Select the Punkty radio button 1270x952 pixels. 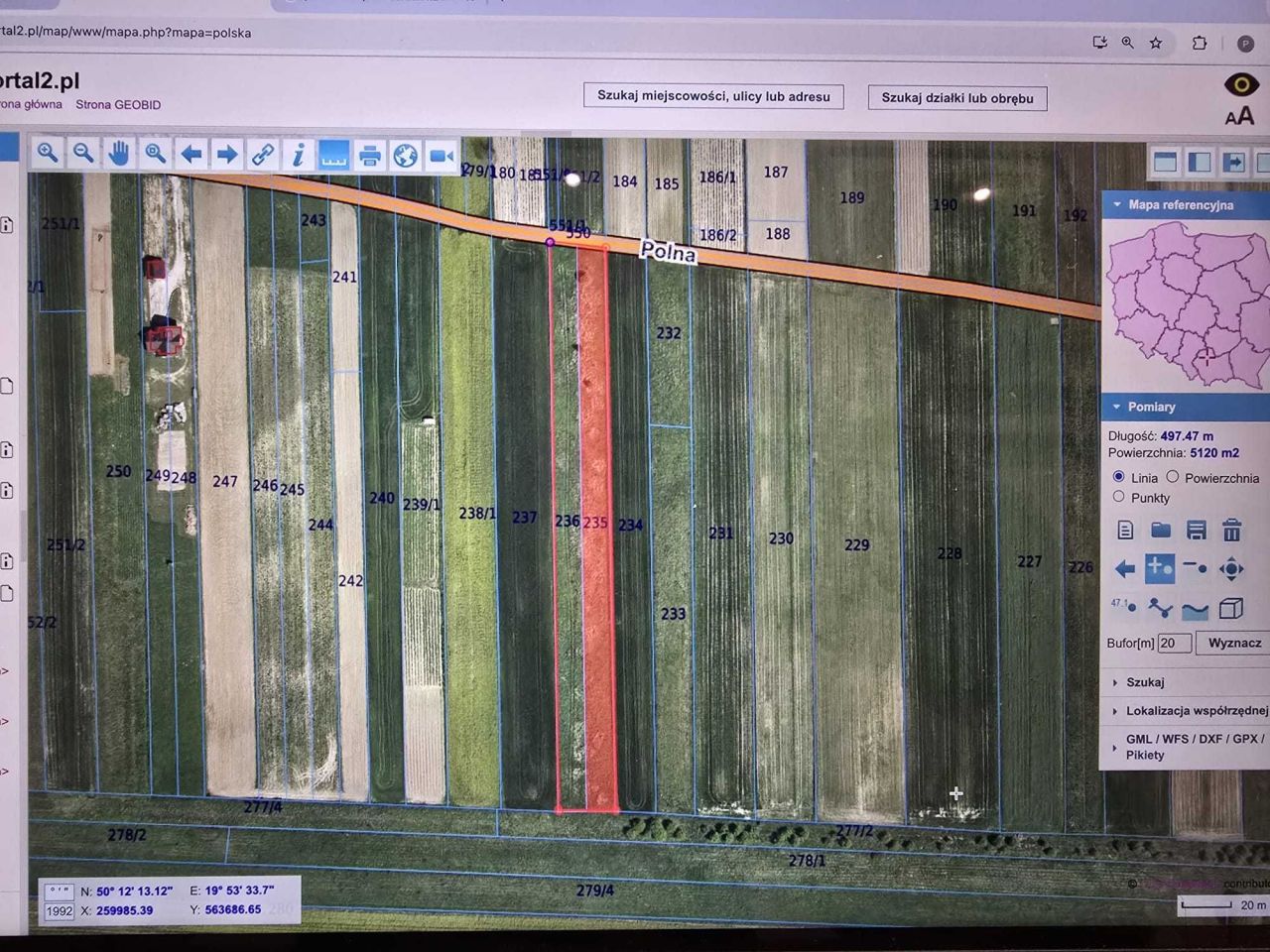1118,497
